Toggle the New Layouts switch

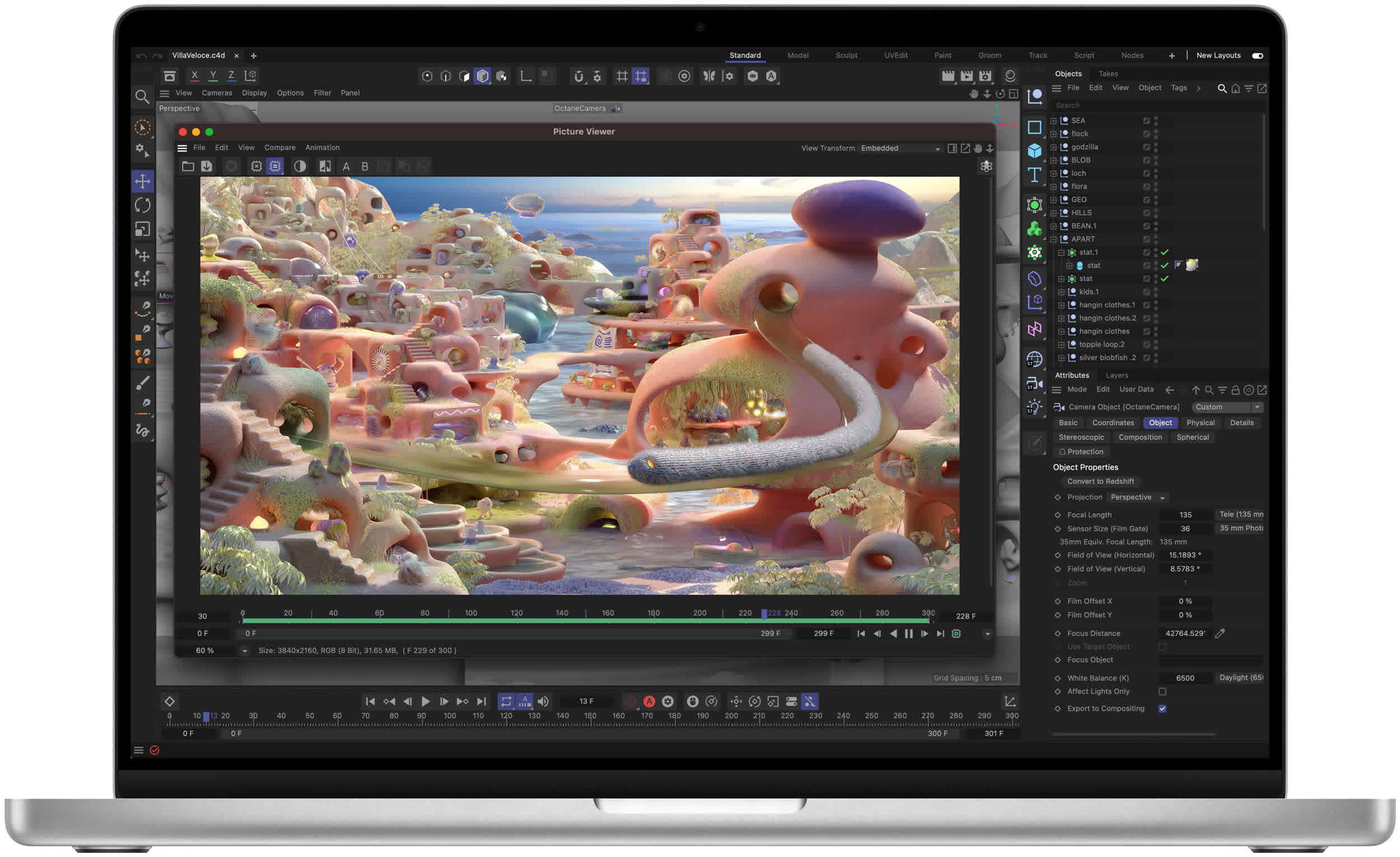[1257, 55]
